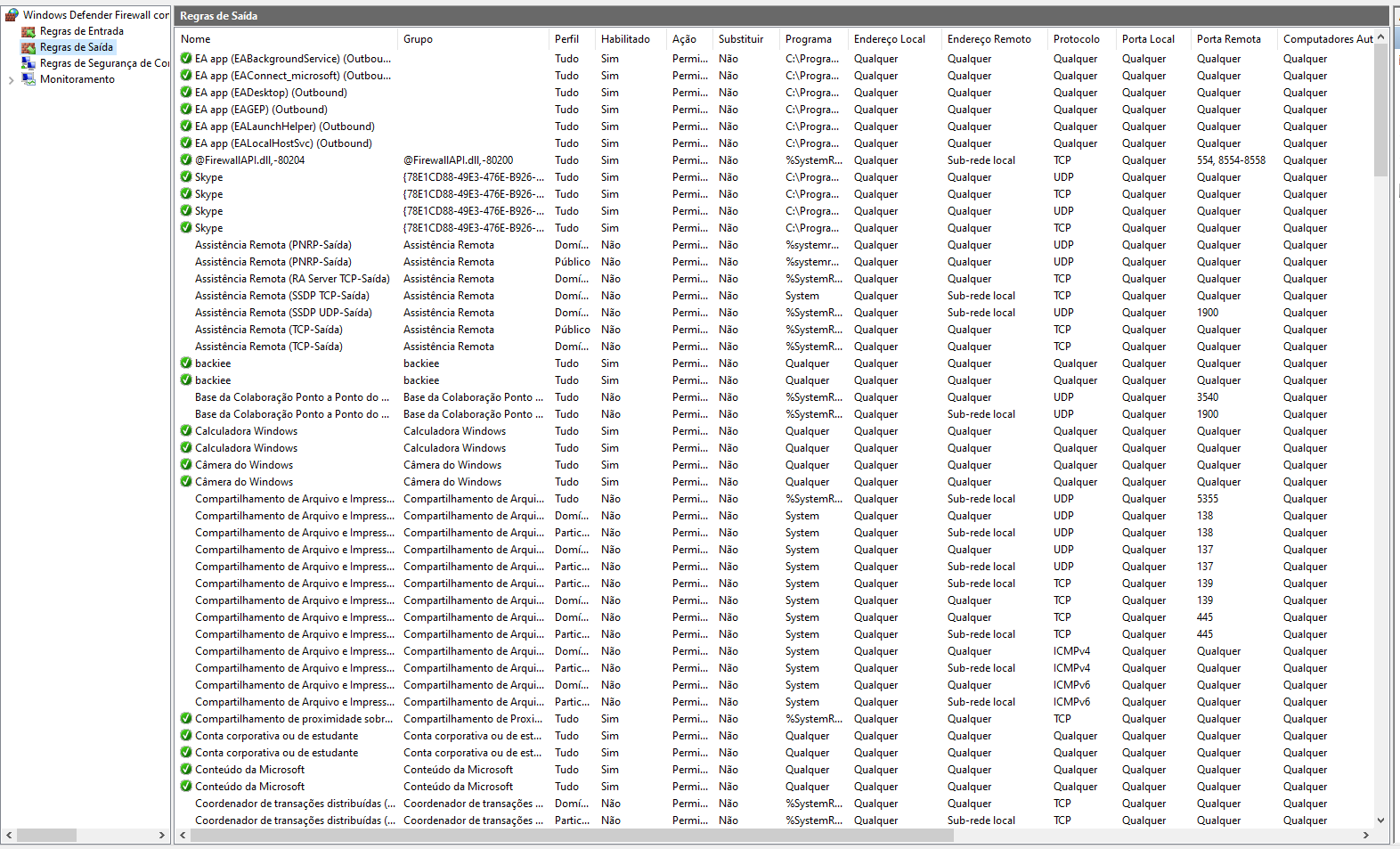Click the green check icon of EA app (EALaunchHelper)
The width and height of the screenshot is (1400, 849).
click(186, 127)
